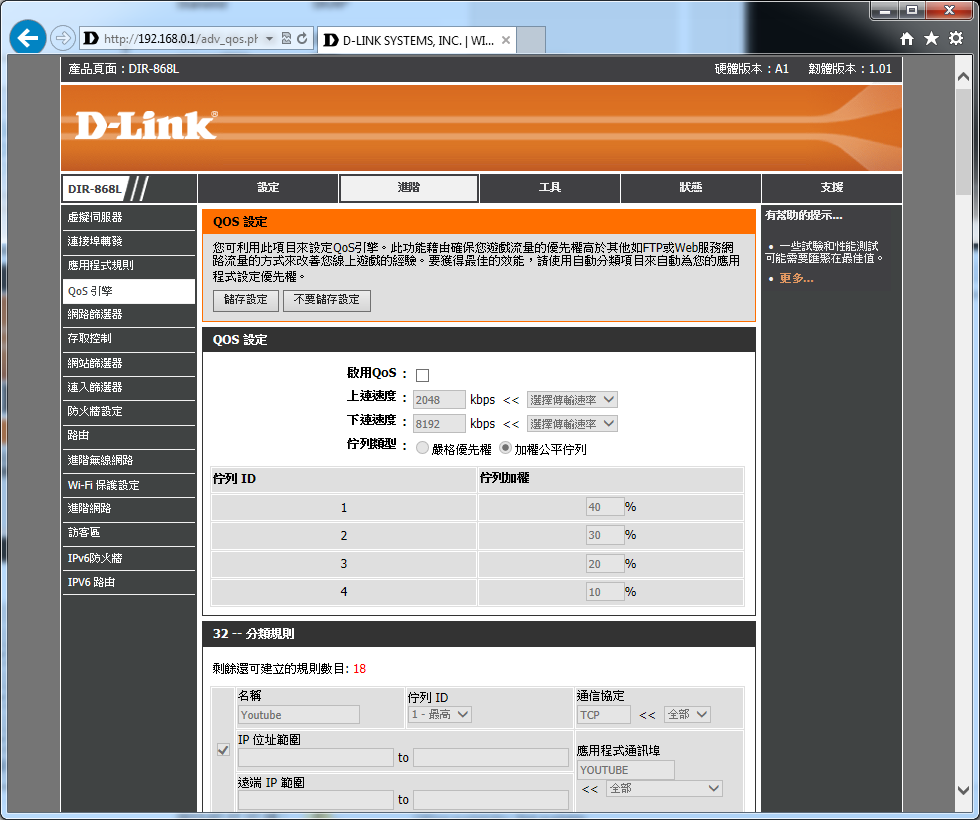Uncheck the Youtube rule checkbox
Image resolution: width=980 pixels, height=820 pixels.
pos(223,750)
